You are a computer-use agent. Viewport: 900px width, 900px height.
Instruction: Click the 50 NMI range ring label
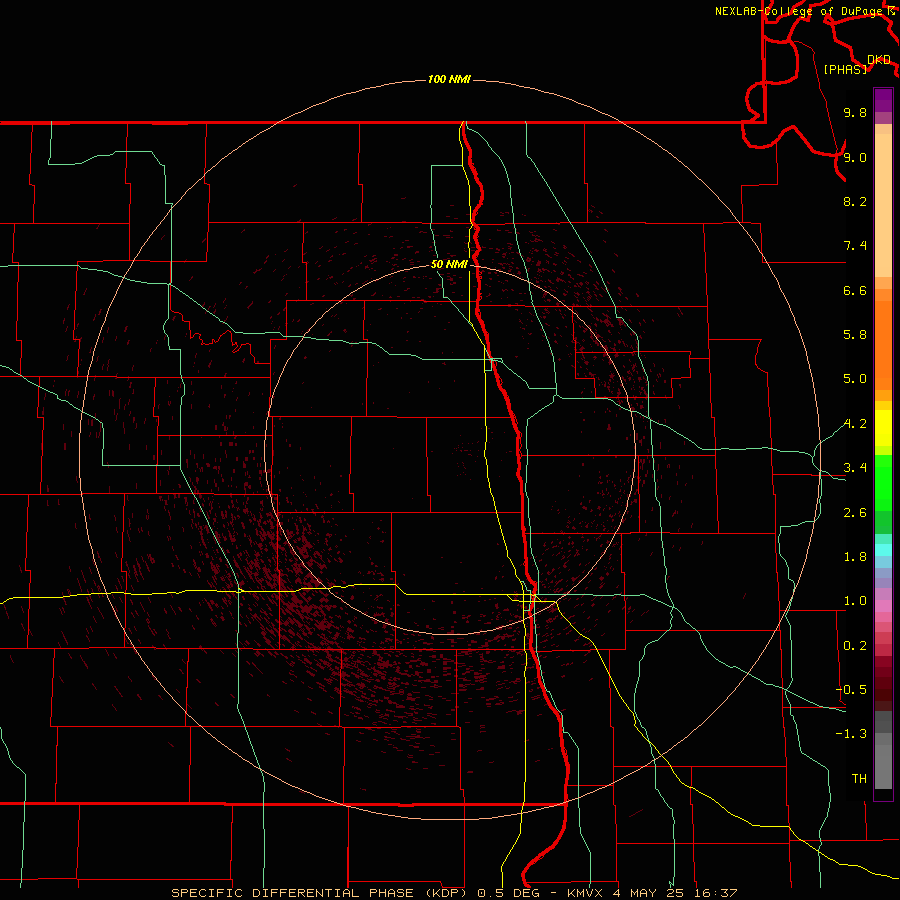pyautogui.click(x=449, y=264)
